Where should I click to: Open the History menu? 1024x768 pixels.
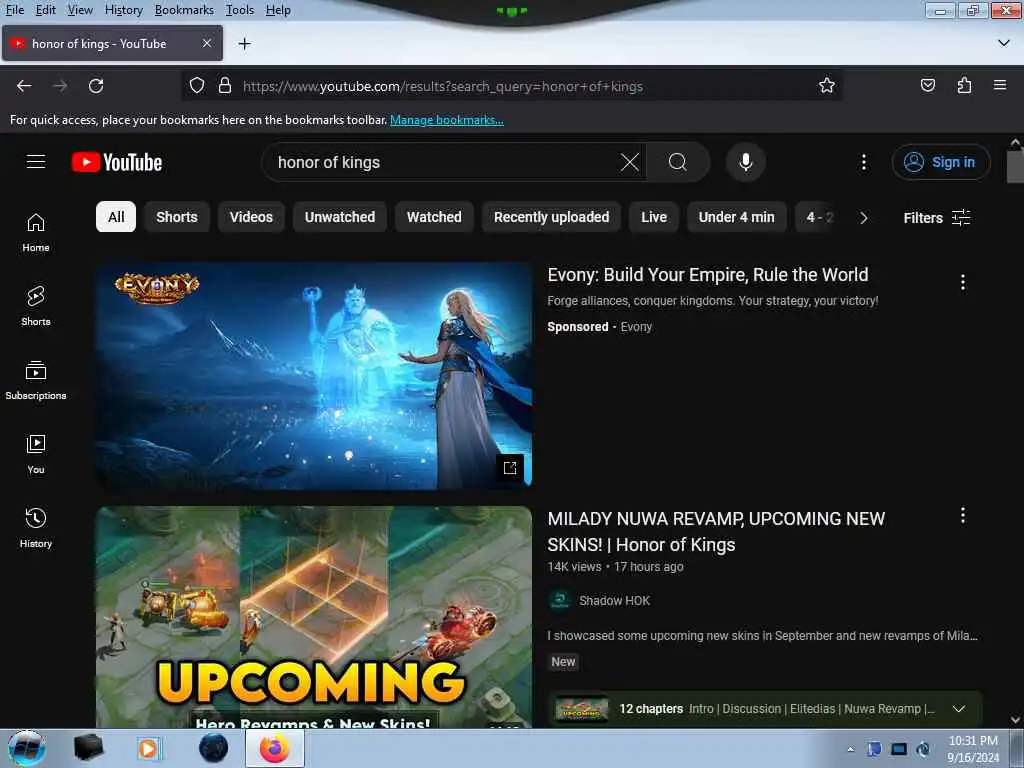pyautogui.click(x=123, y=10)
